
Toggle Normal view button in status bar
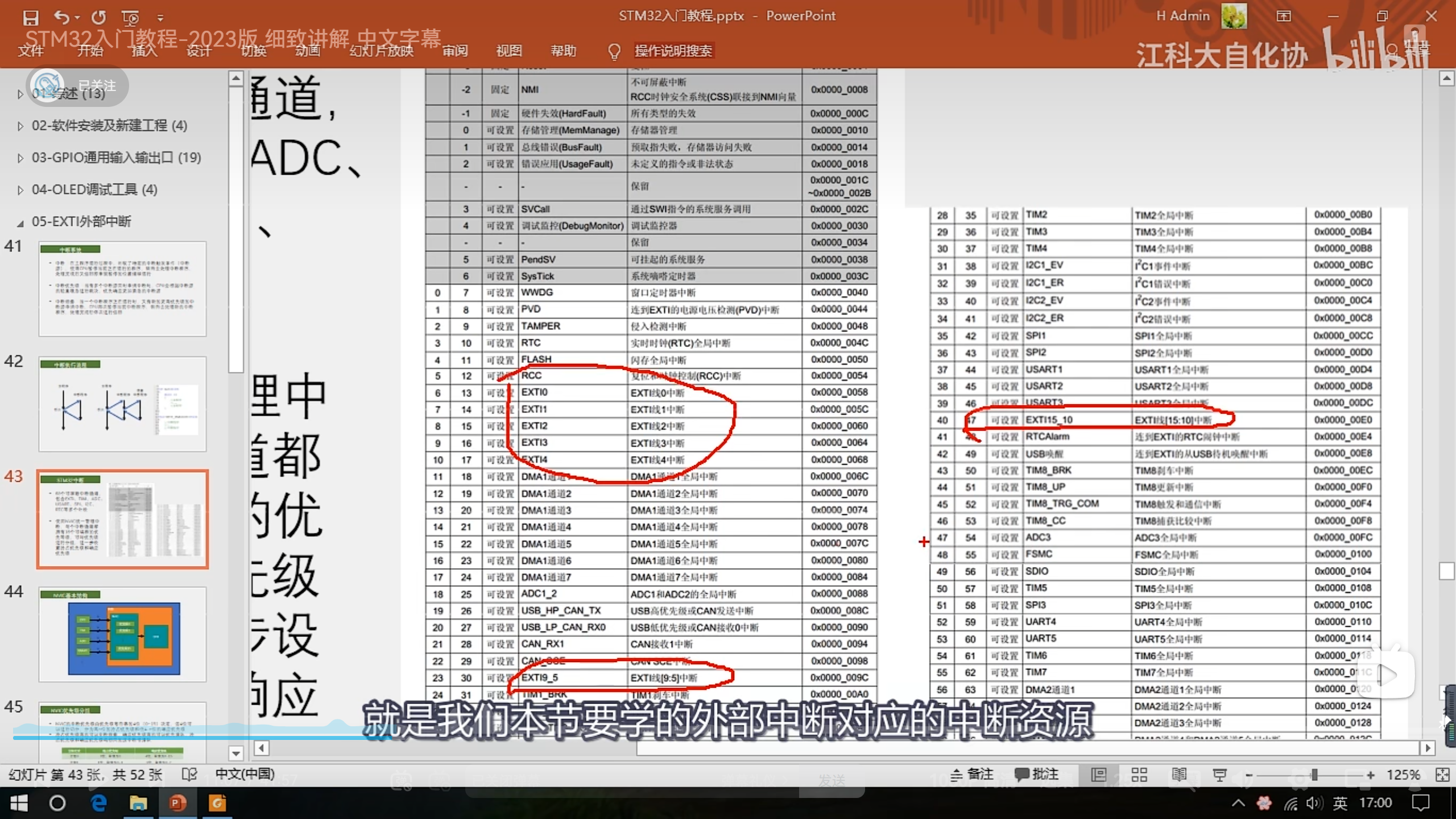(1099, 775)
